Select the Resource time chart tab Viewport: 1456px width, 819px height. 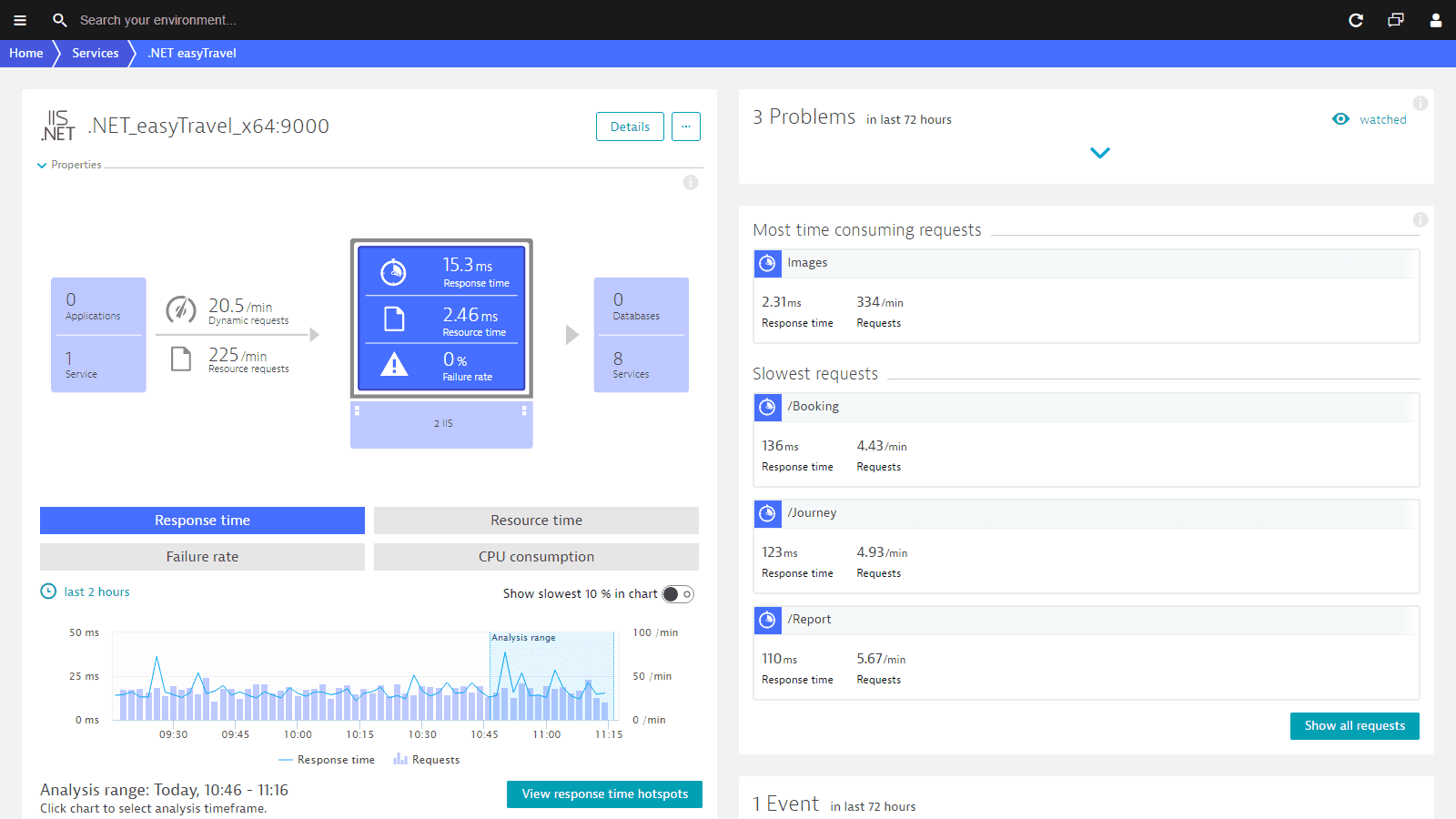click(x=536, y=521)
